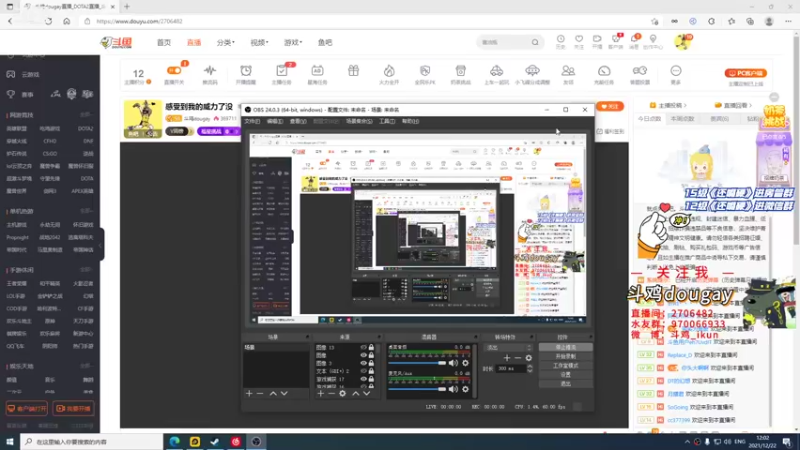Click 工作室模式 studio mode button in OBS

coord(565,366)
